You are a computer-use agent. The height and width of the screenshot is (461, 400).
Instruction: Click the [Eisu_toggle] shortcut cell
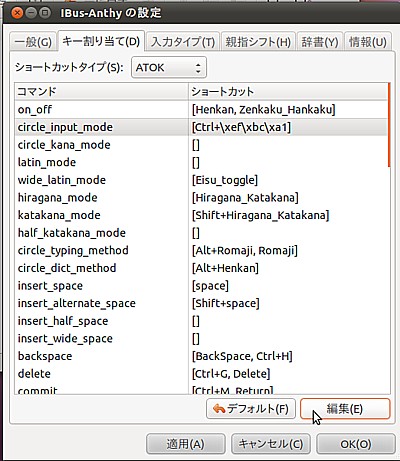point(288,180)
